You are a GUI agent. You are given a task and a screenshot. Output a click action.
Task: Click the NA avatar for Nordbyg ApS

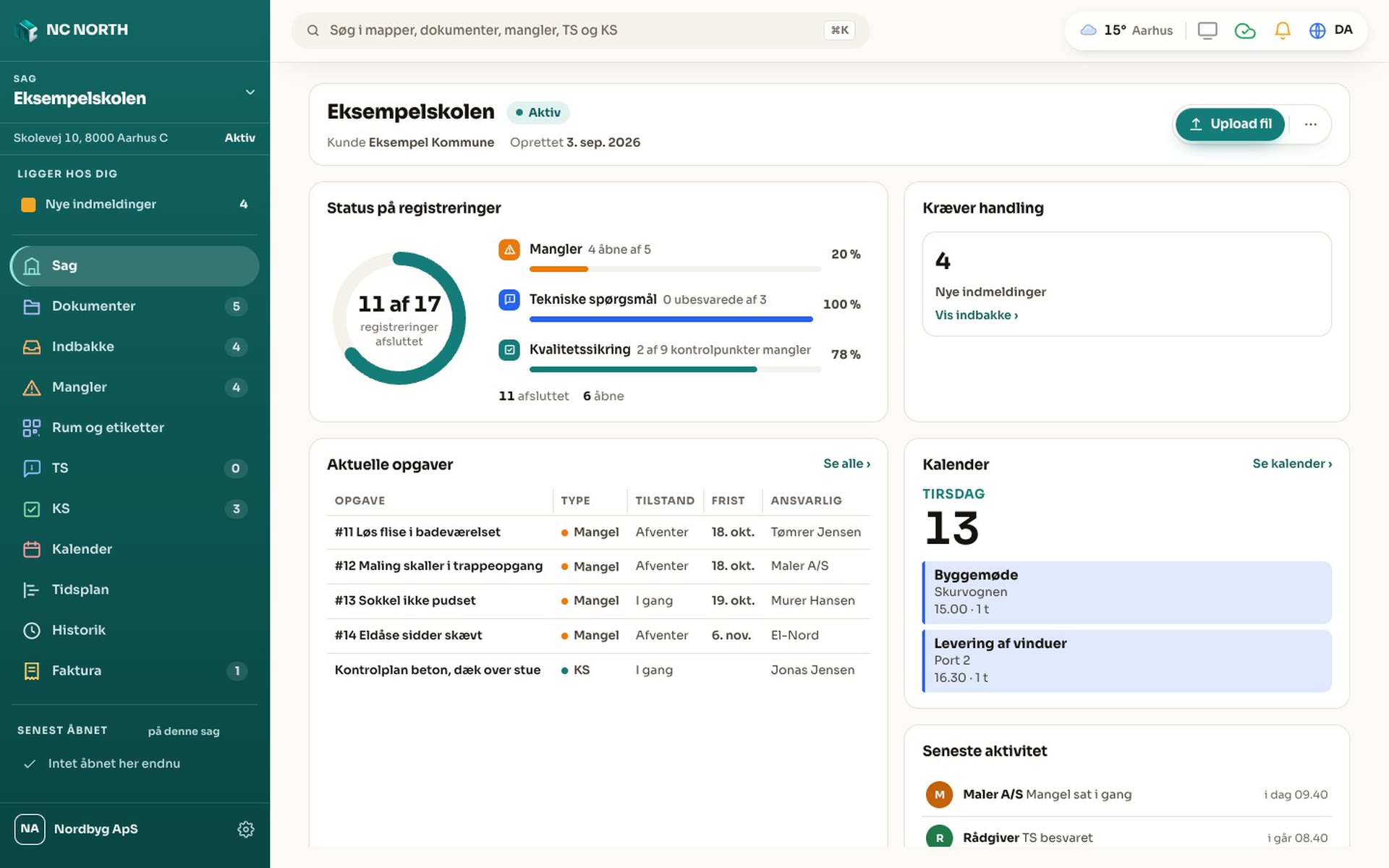click(x=30, y=829)
